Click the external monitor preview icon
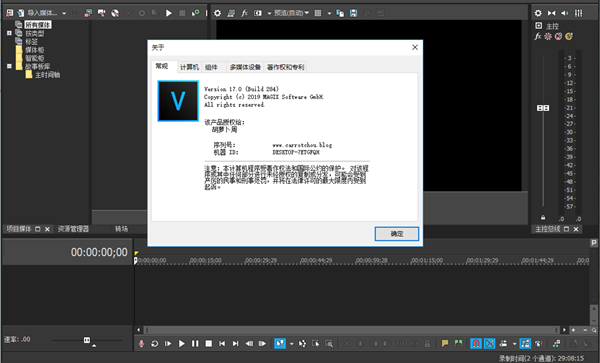 tap(231, 13)
